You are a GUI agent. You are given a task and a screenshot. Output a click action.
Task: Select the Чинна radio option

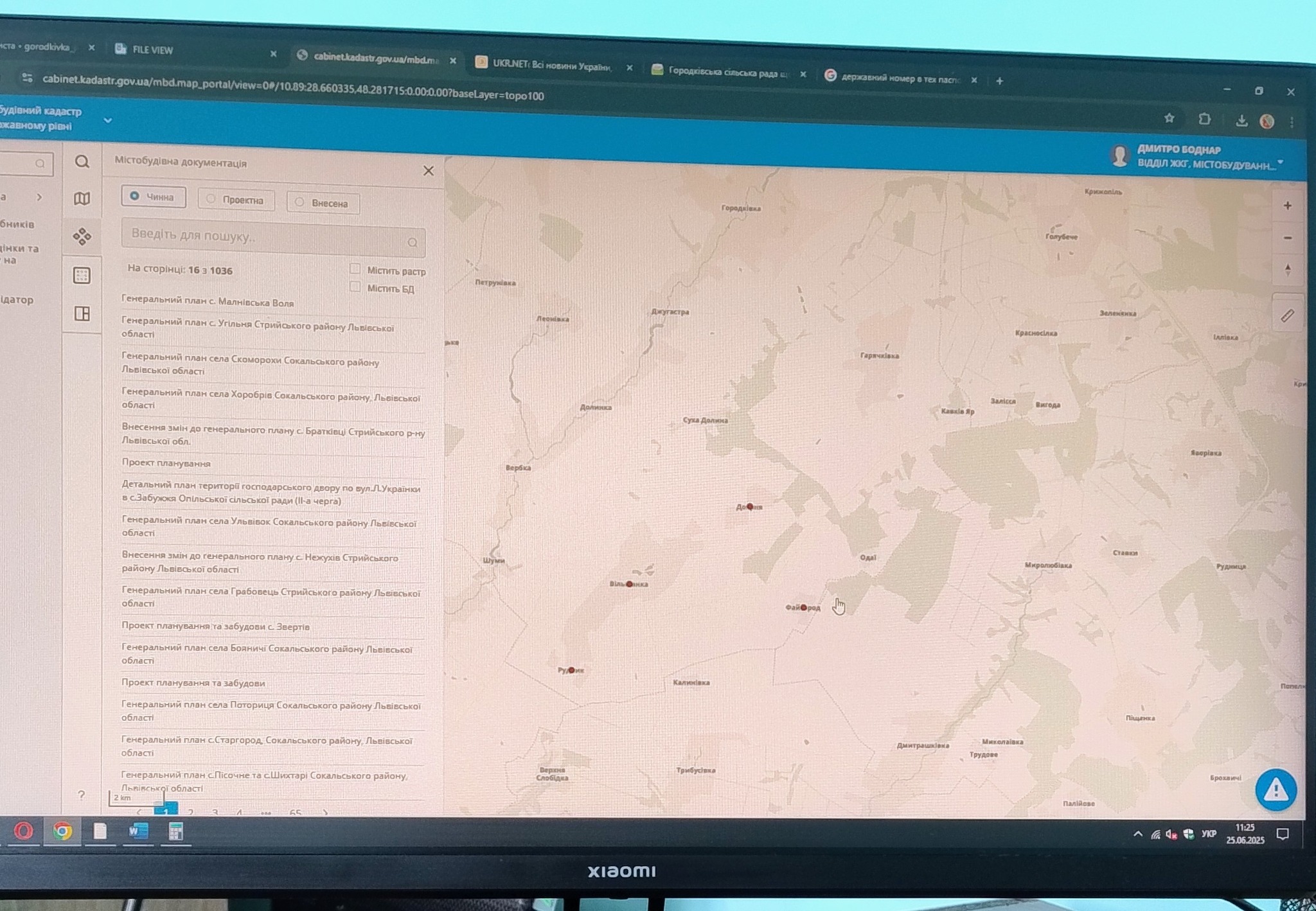point(154,197)
